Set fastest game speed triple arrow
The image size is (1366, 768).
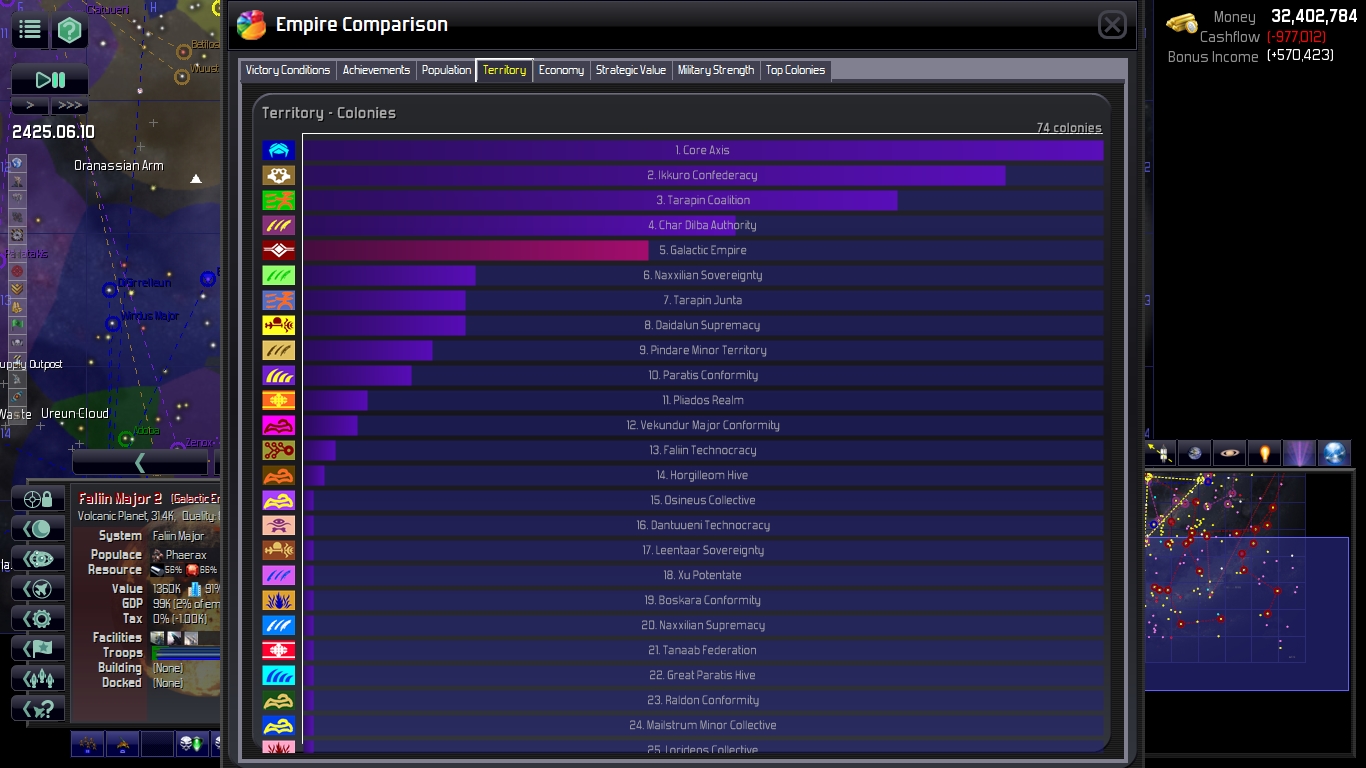click(69, 105)
